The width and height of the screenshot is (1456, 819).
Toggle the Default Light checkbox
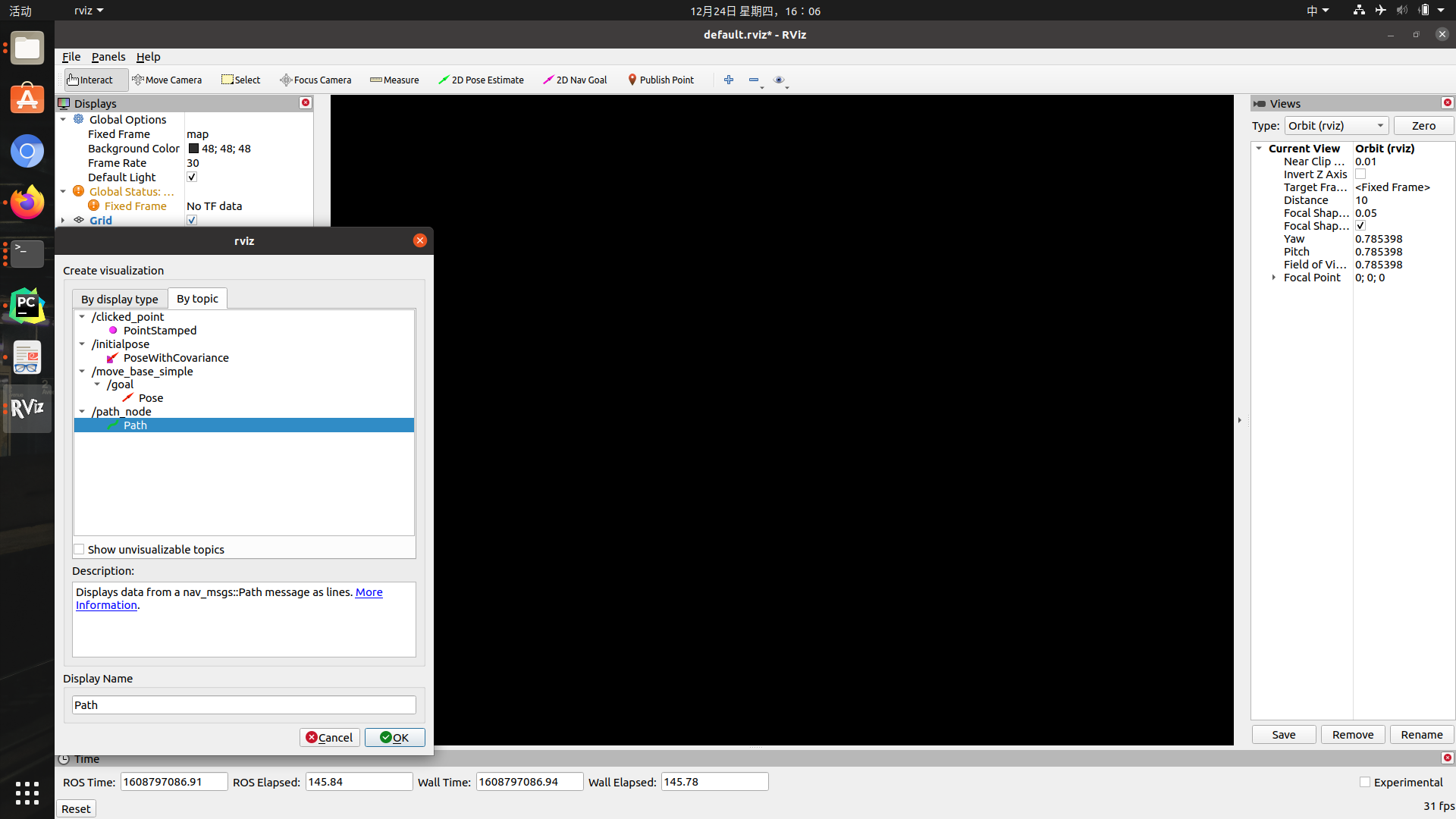click(x=192, y=177)
